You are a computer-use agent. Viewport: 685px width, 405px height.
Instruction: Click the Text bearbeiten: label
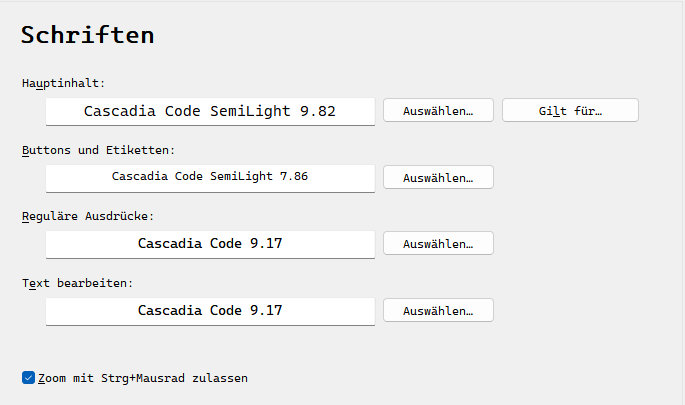(x=77, y=283)
